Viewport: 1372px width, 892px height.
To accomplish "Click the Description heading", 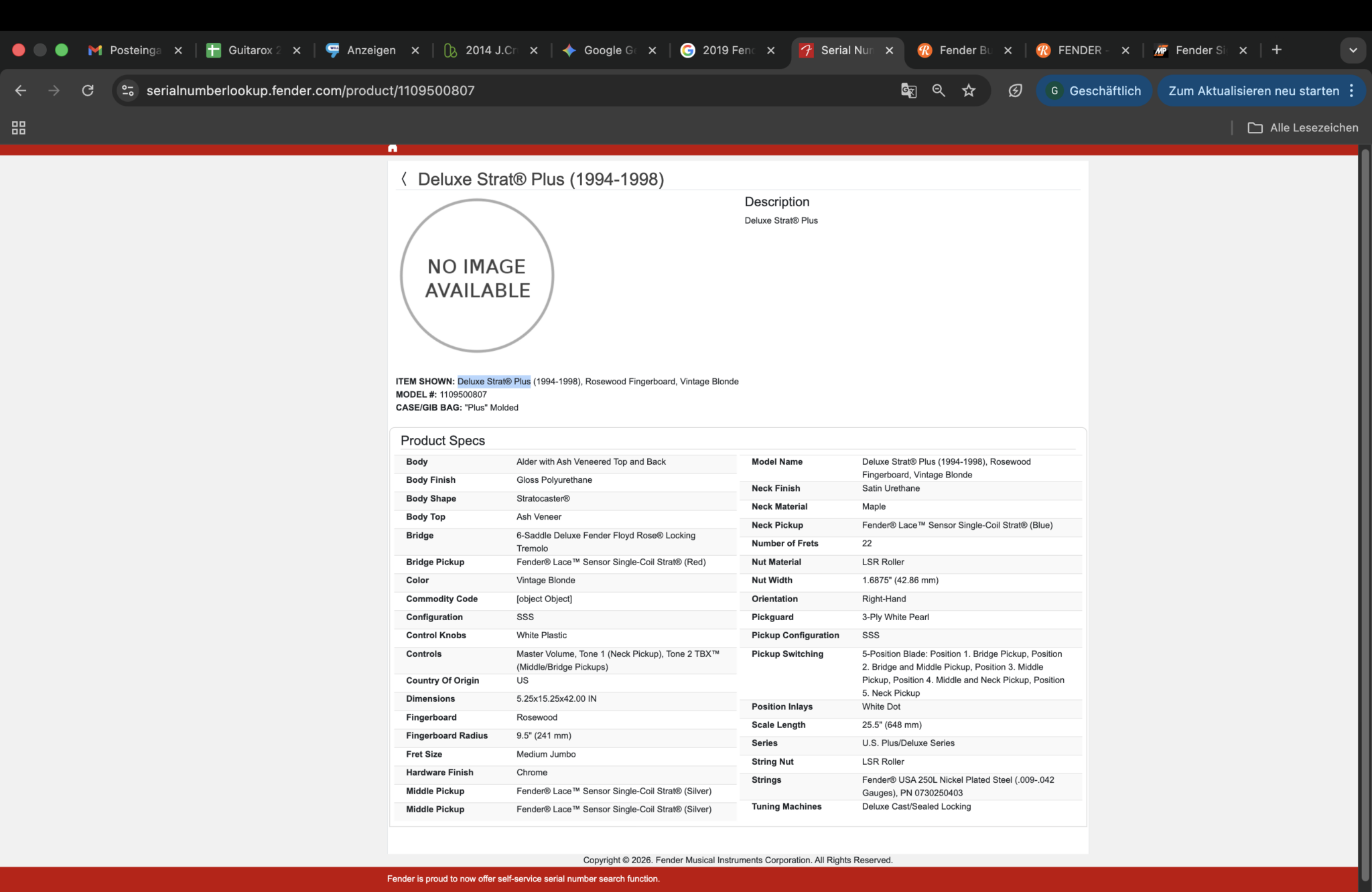I will tap(777, 202).
